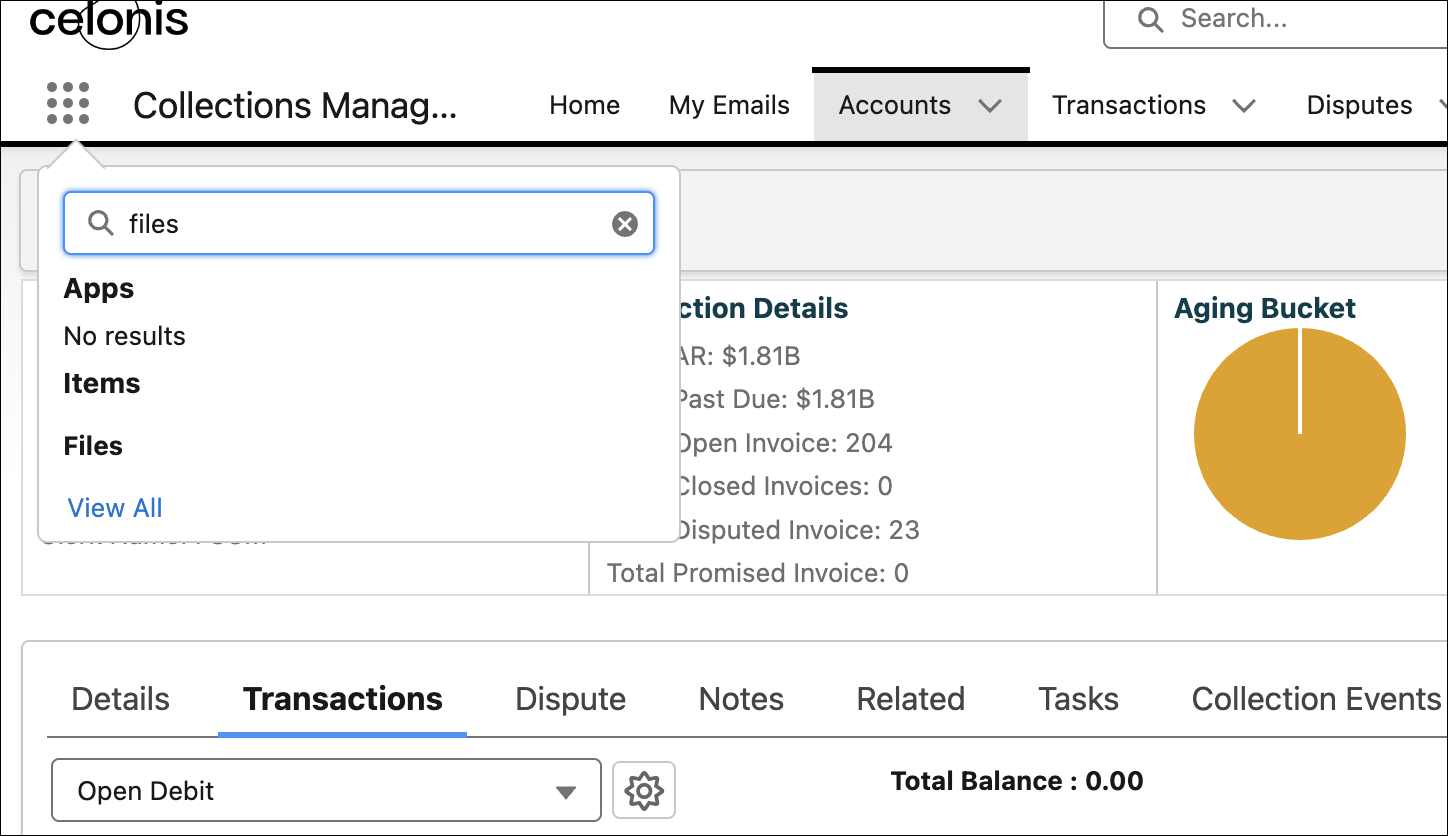The height and width of the screenshot is (836, 1448).
Task: Focus the launcher search field containing 'files'
Action: pyautogui.click(x=359, y=223)
